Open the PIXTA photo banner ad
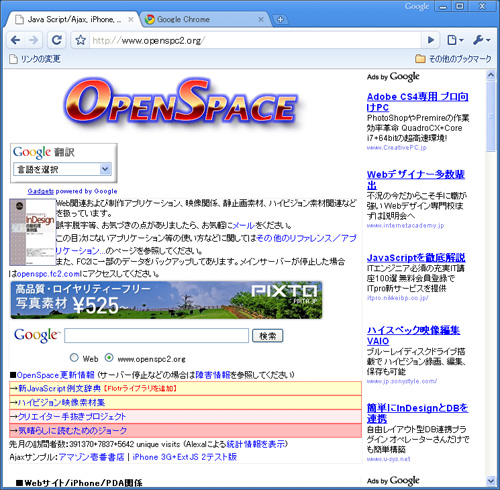The width and height of the screenshot is (500, 490). coord(166,300)
